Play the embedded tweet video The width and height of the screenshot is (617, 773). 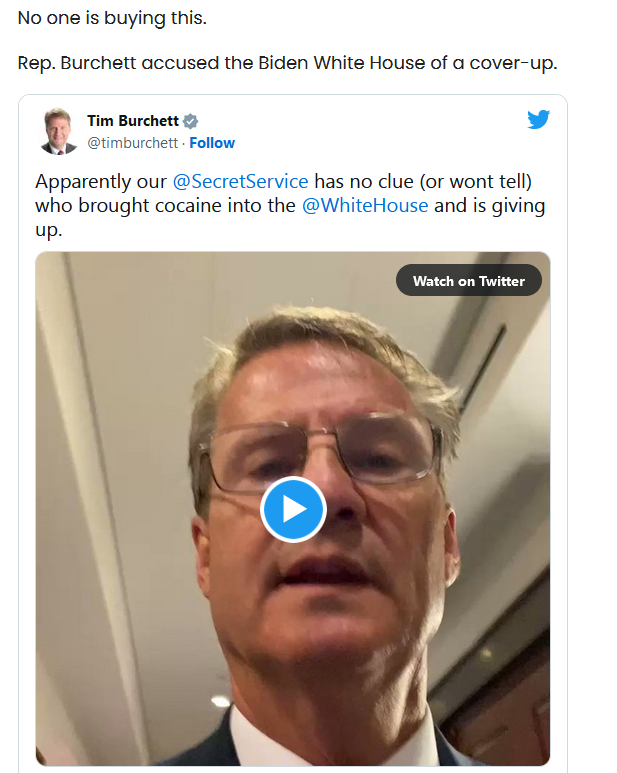(293, 509)
